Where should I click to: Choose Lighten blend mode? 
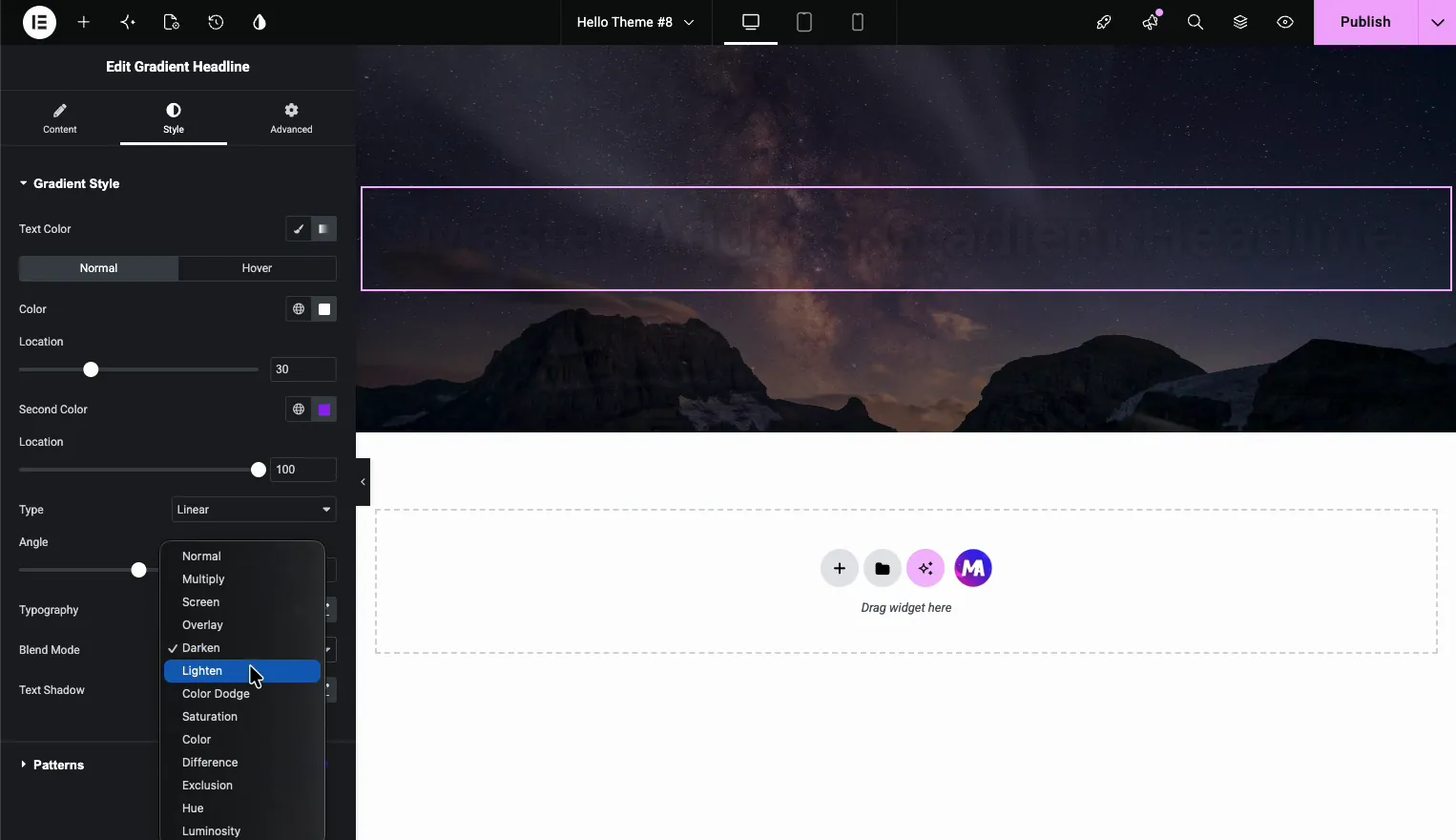[x=242, y=671]
